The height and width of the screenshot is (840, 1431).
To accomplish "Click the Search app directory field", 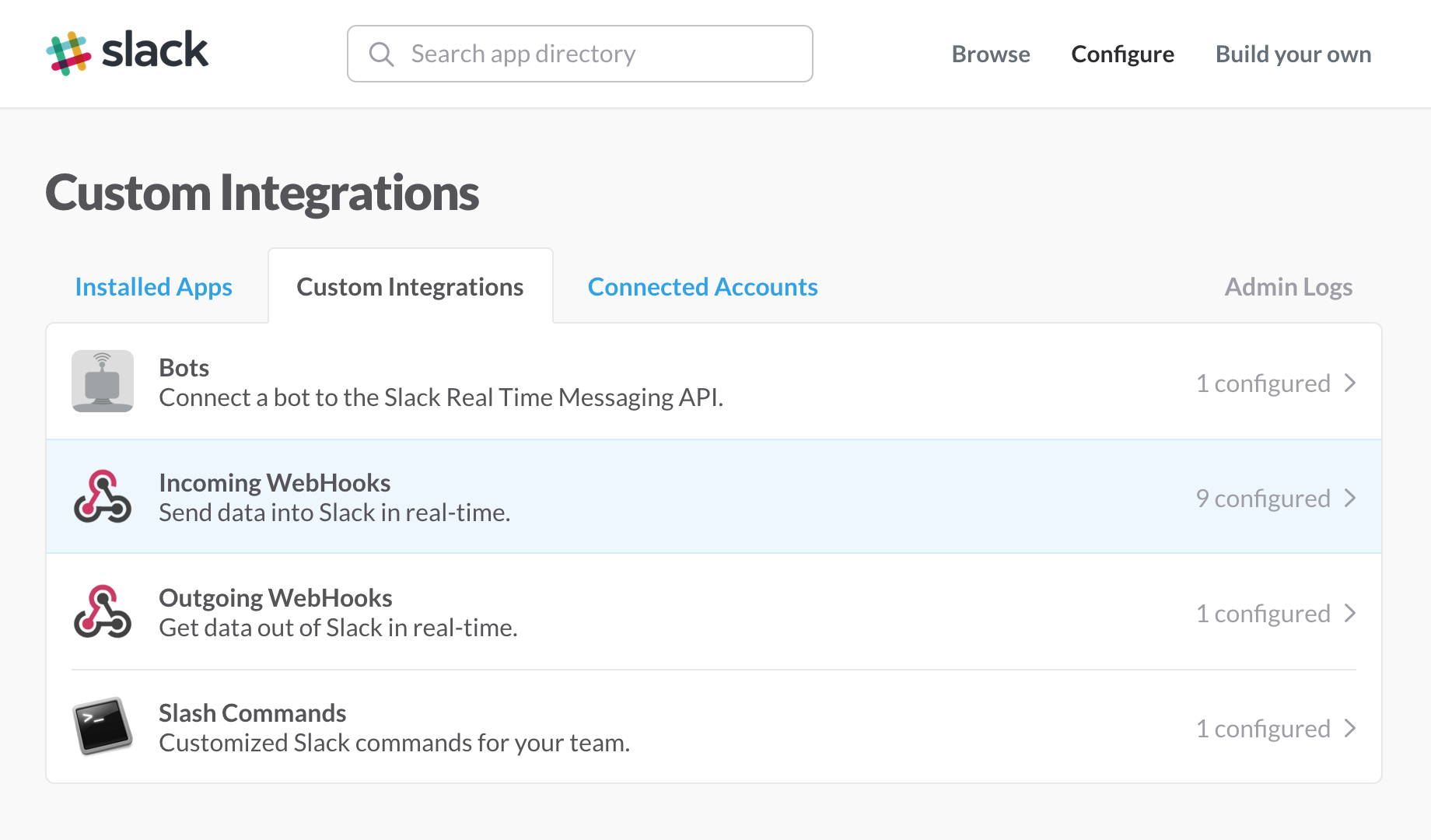I will pos(579,54).
